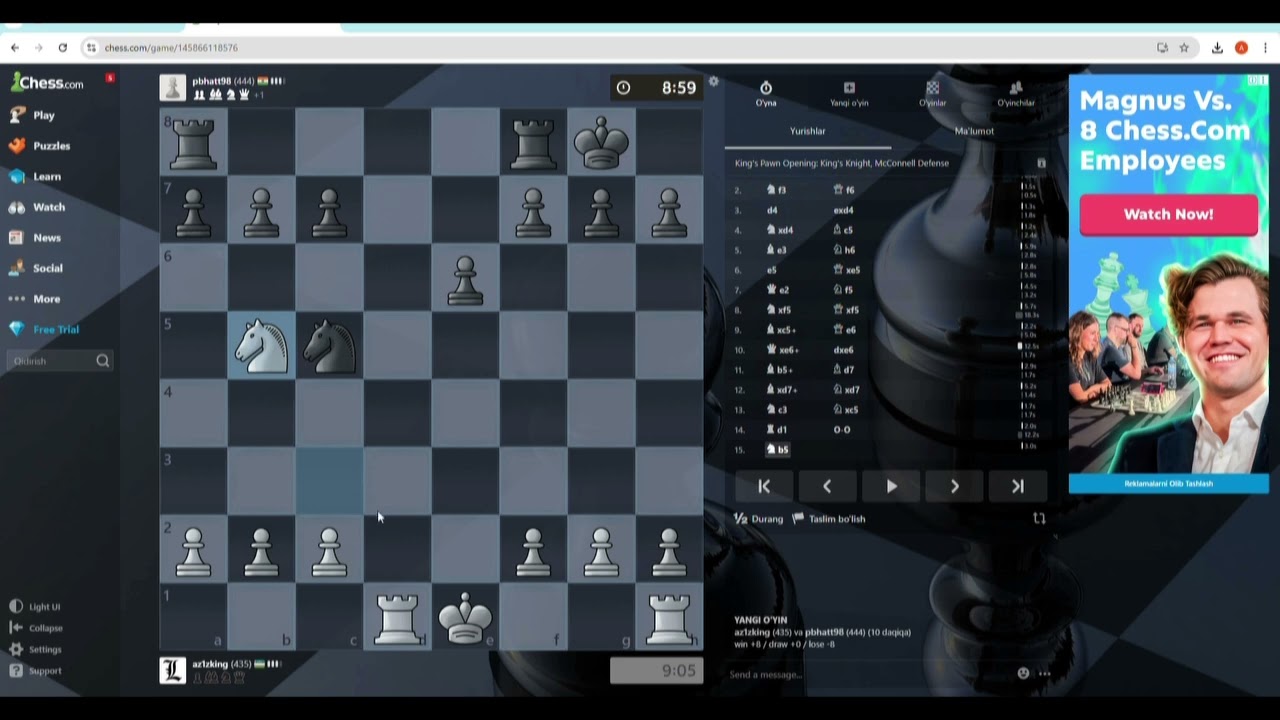Click the Free Trial diamond link
This screenshot has width=1280, height=720.
(x=44, y=329)
